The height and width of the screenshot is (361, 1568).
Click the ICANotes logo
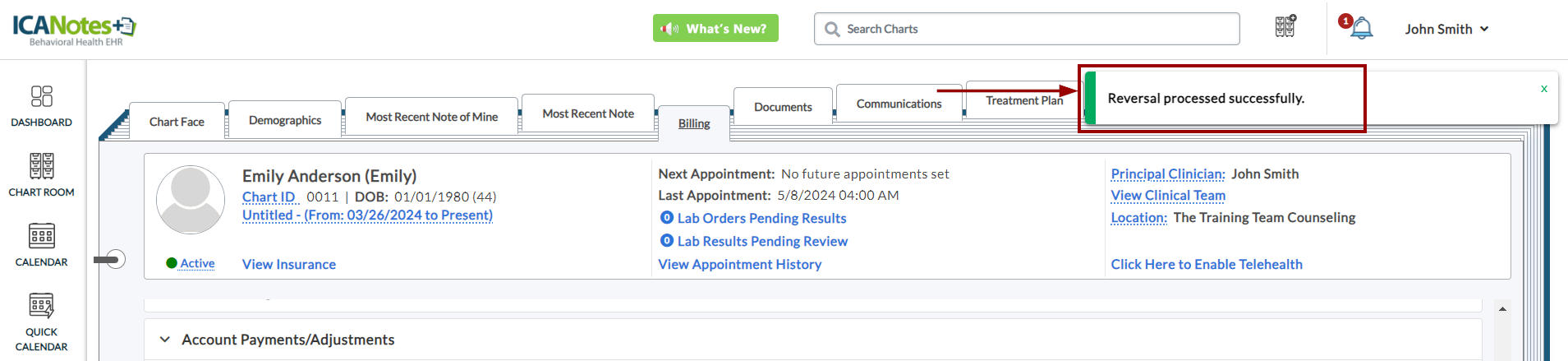point(74,29)
